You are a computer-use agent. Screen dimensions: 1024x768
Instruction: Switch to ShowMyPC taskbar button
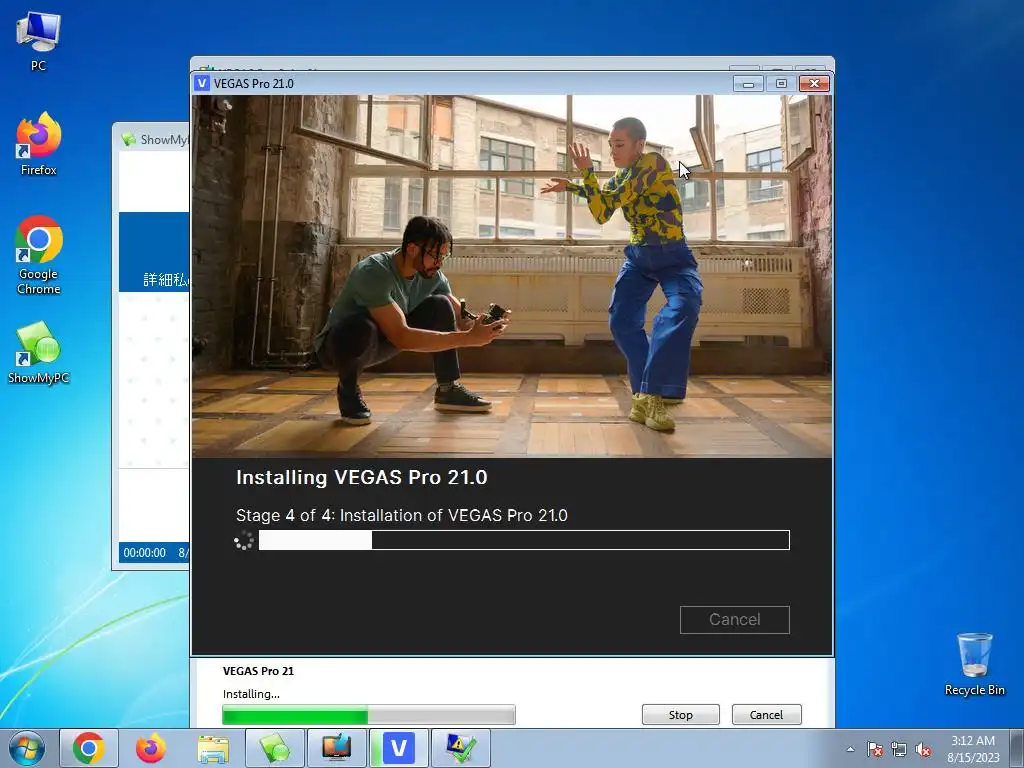[x=274, y=748]
